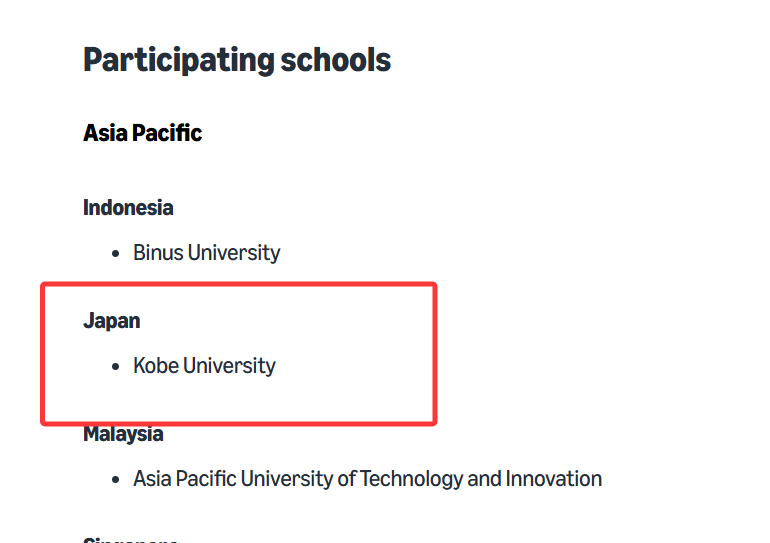
Task: Click the word "schools" in the title
Action: [x=335, y=60]
